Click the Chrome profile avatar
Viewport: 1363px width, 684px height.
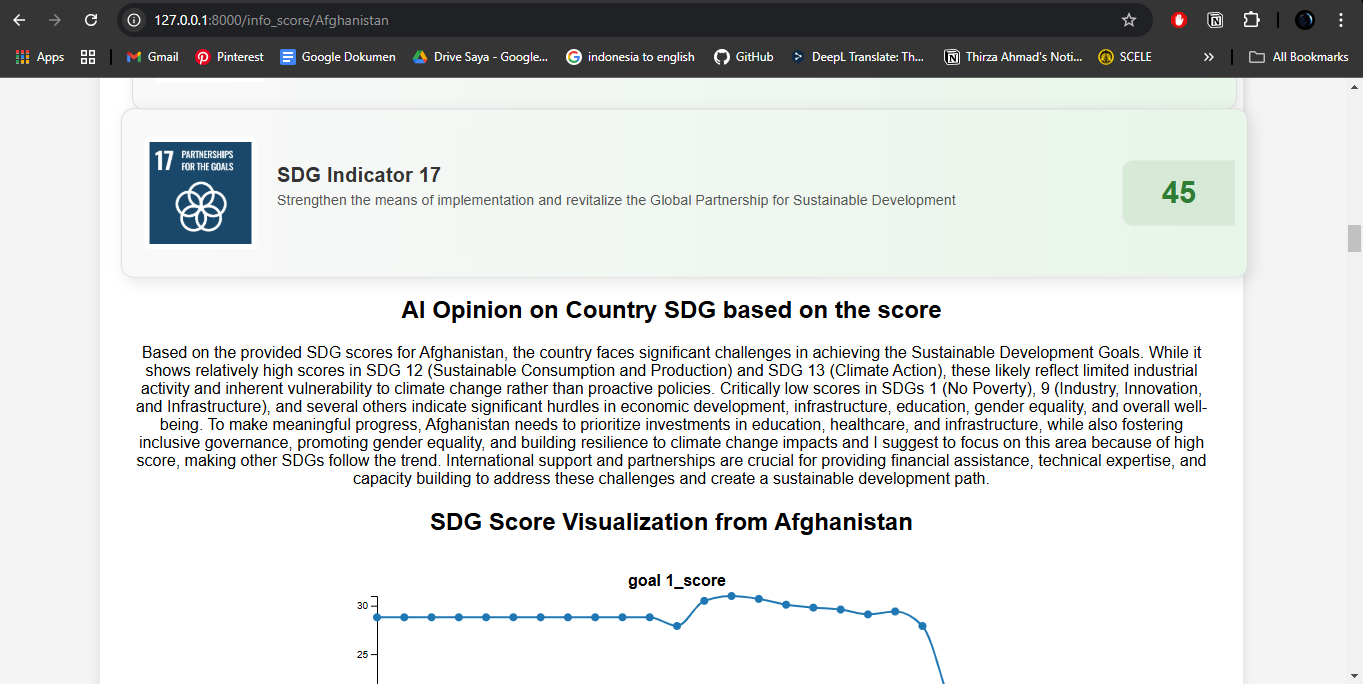point(1303,19)
